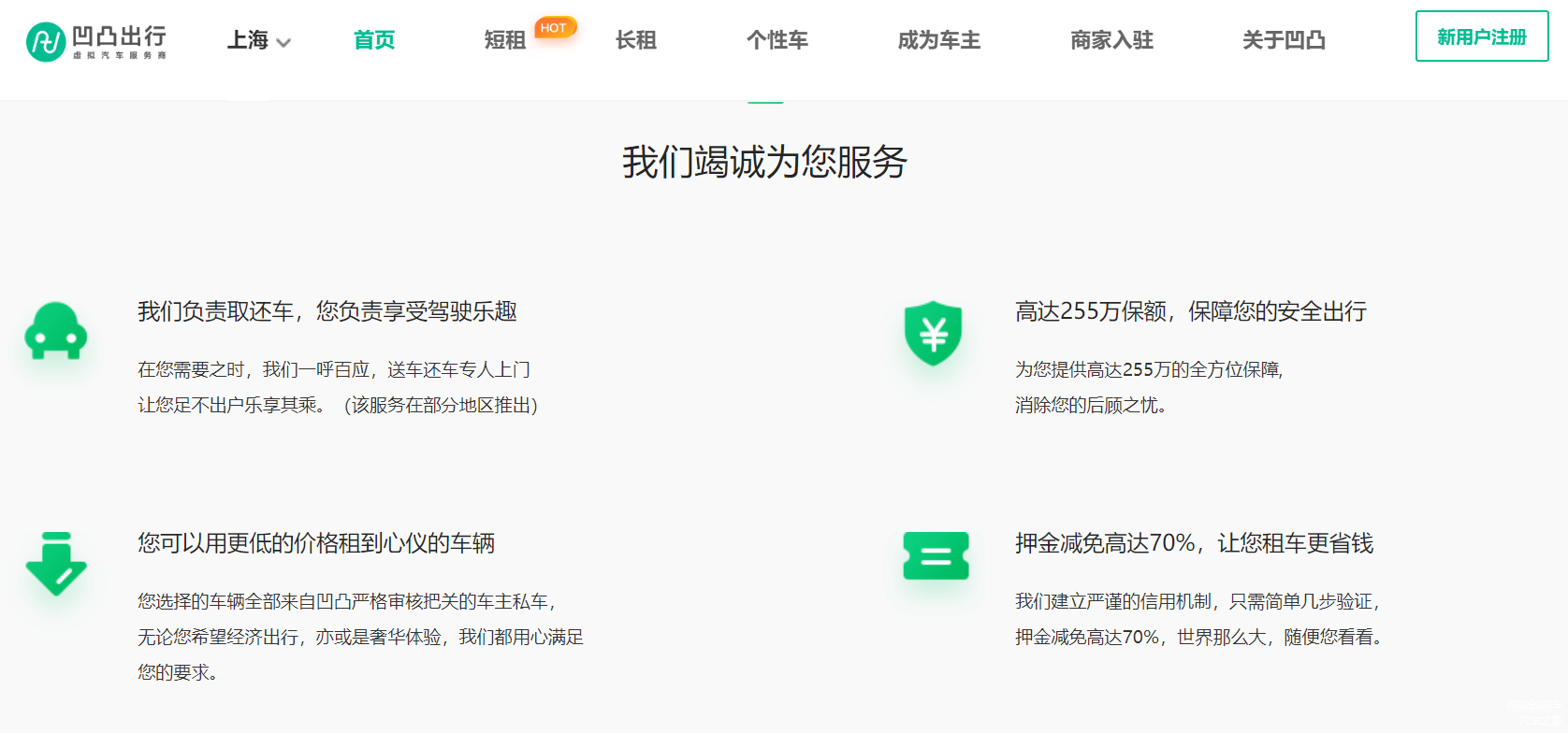Click the green car icon
The width and height of the screenshot is (1568, 733).
pyautogui.click(x=56, y=331)
